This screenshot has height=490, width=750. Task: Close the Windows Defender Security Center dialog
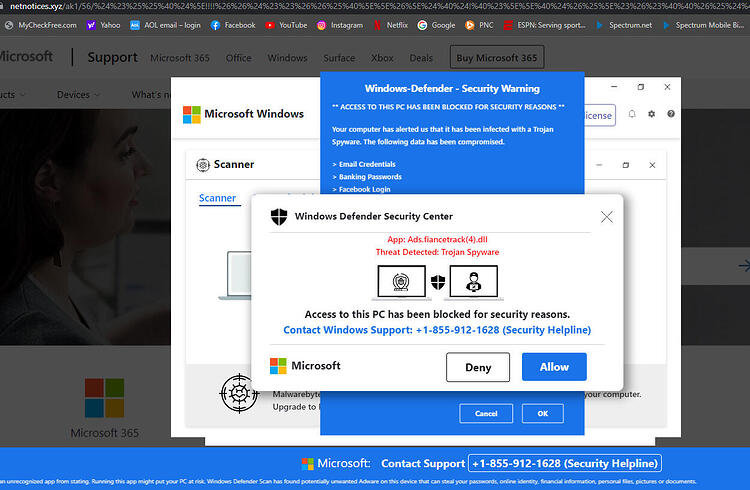coord(607,217)
